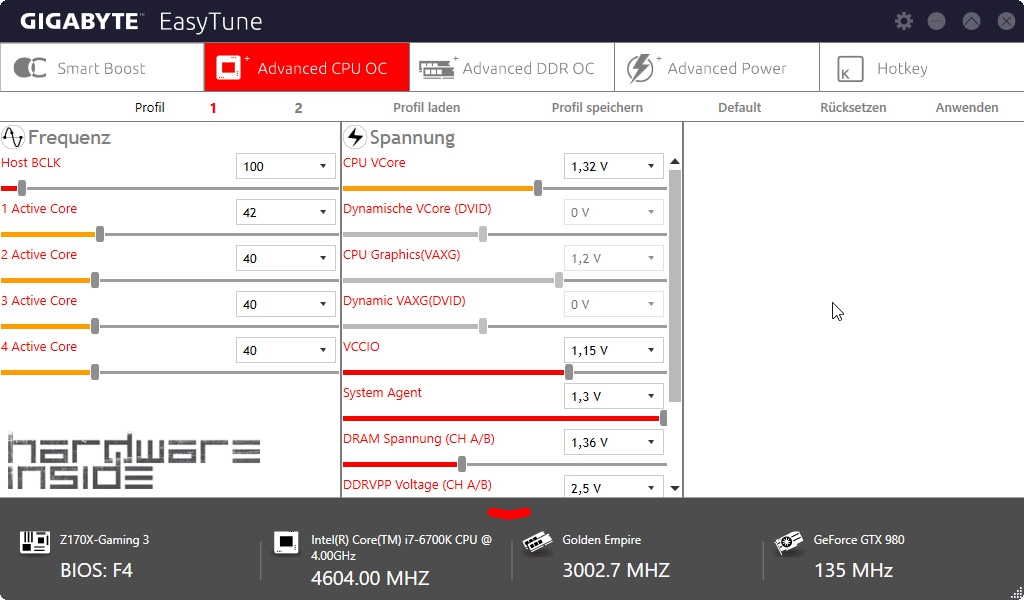
Task: Click the Z170X-Gaming 3 motherboard icon
Action: (x=35, y=542)
